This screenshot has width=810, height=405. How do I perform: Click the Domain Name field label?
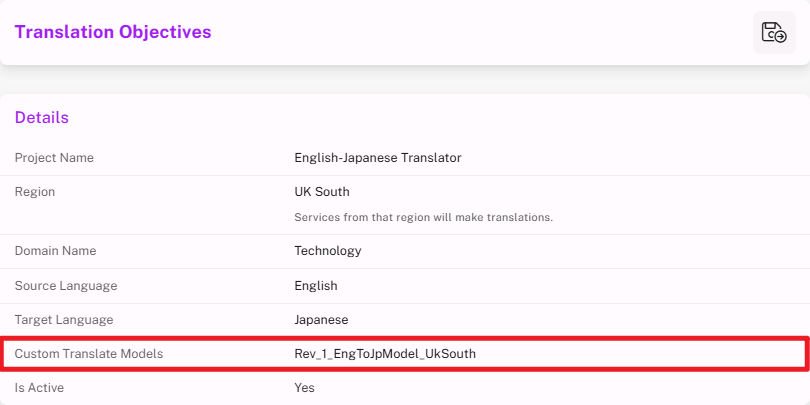pos(55,251)
